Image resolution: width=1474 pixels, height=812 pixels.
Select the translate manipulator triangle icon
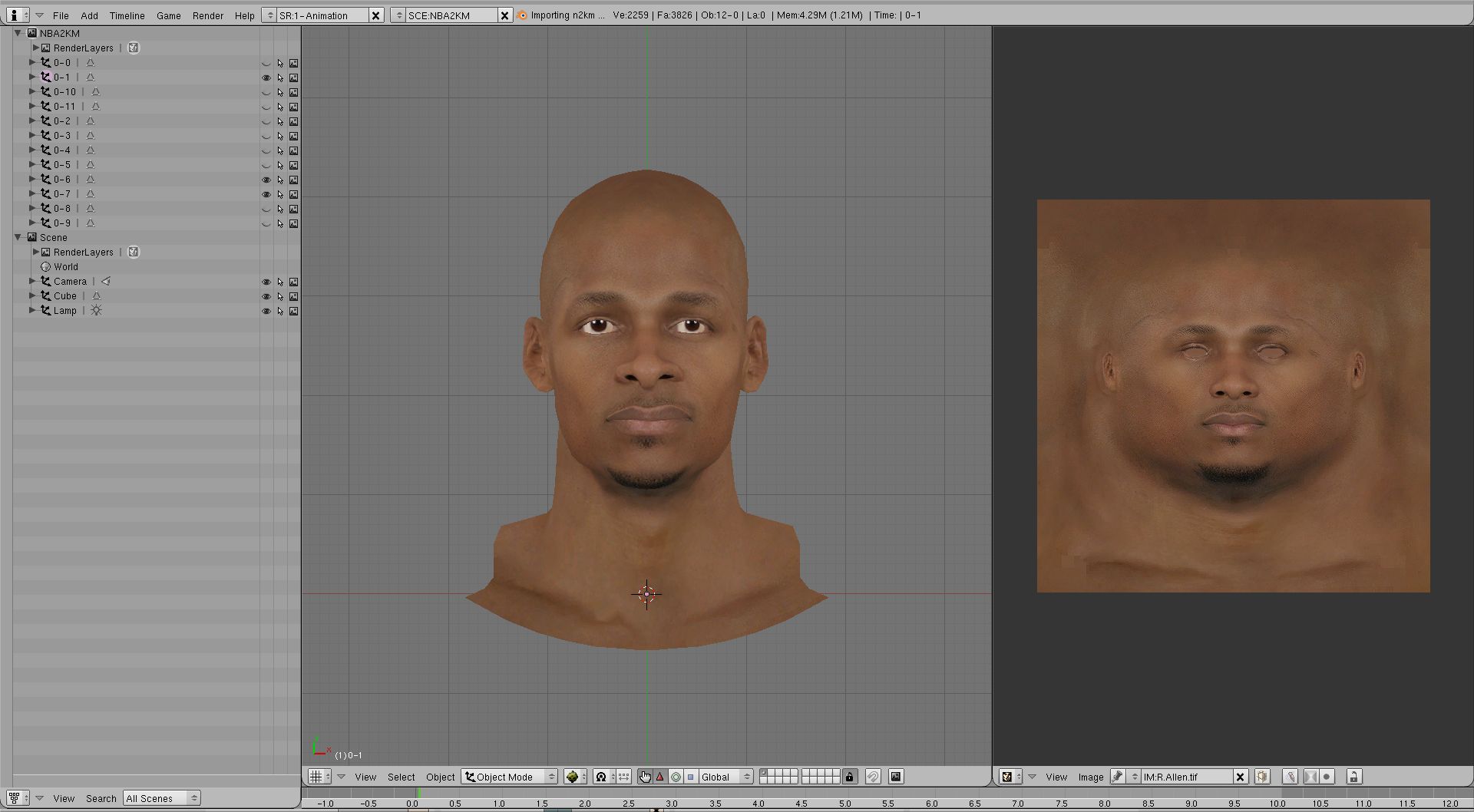pos(660,777)
